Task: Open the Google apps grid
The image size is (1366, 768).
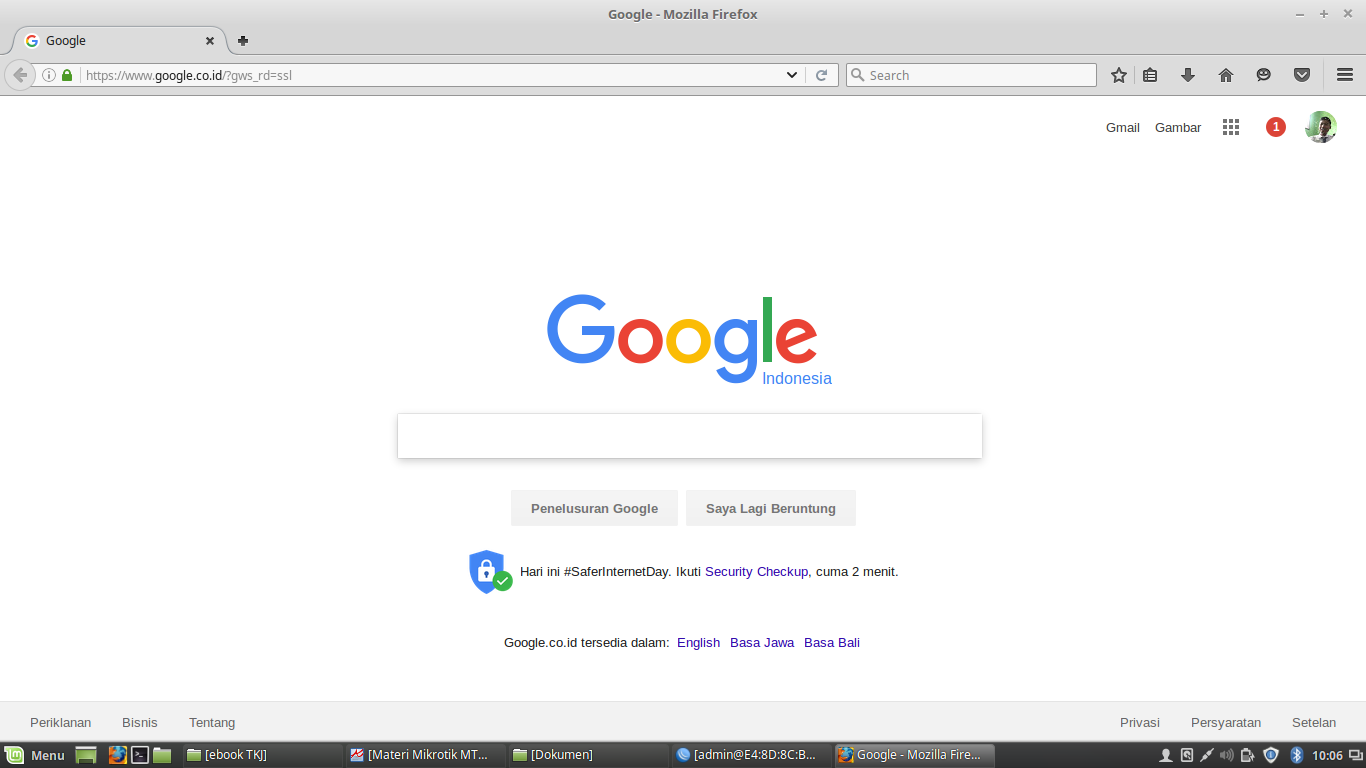Action: coord(1231,127)
